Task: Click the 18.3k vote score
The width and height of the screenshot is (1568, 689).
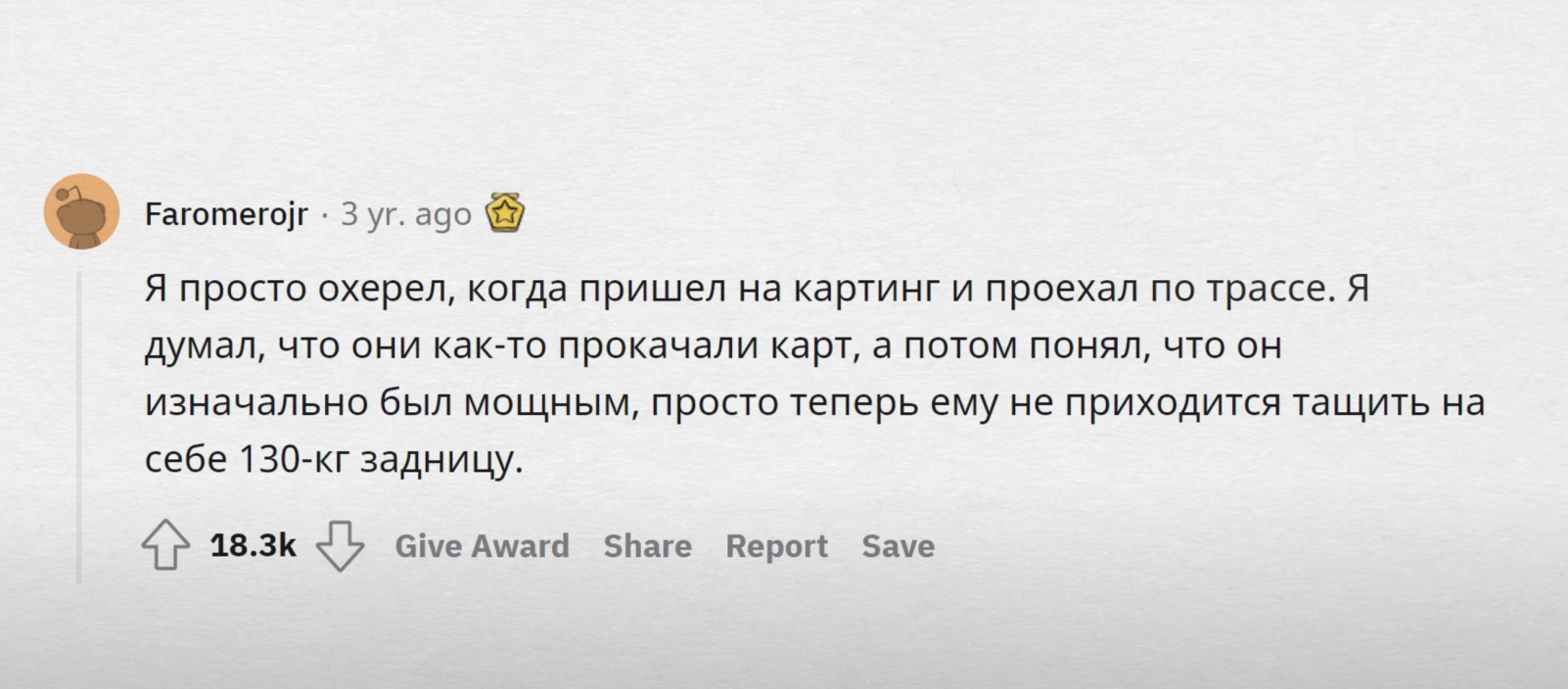Action: click(253, 545)
